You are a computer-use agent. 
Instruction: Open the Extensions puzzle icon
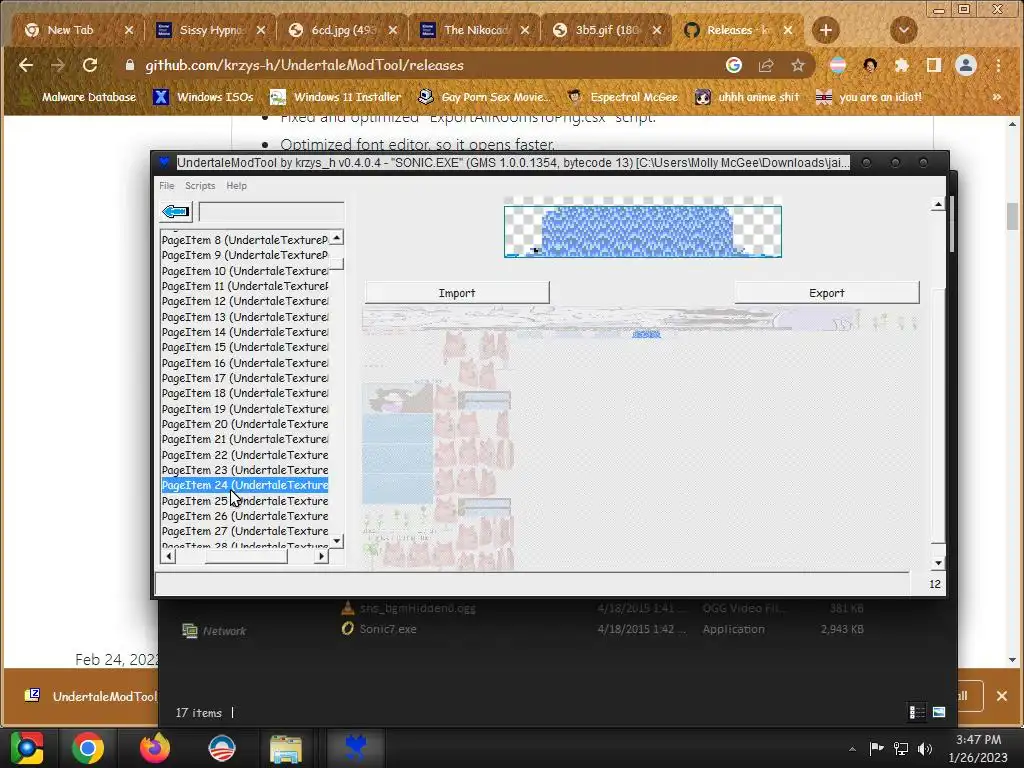click(902, 65)
